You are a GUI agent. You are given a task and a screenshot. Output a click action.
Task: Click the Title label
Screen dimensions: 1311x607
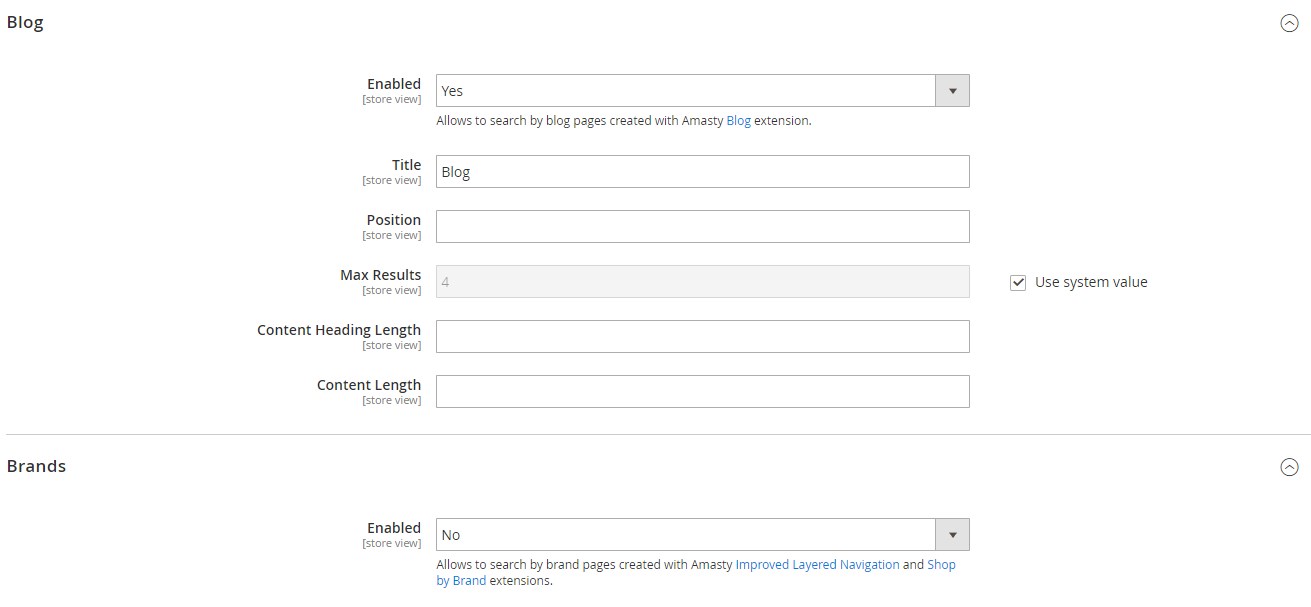[x=406, y=165]
